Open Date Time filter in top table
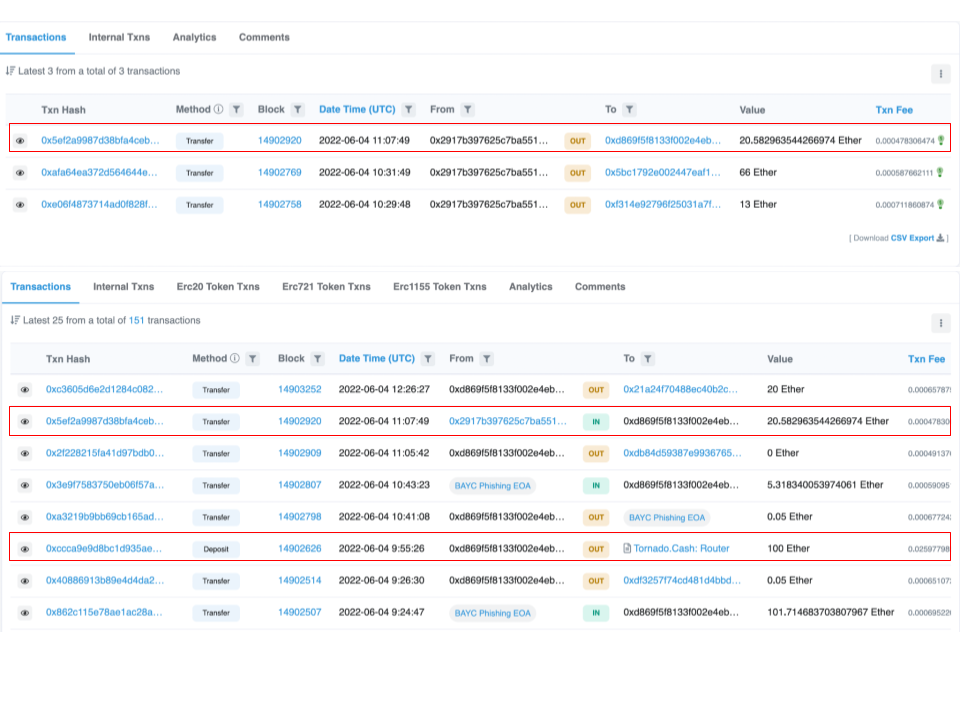Viewport: 960px width, 720px height. tap(408, 110)
